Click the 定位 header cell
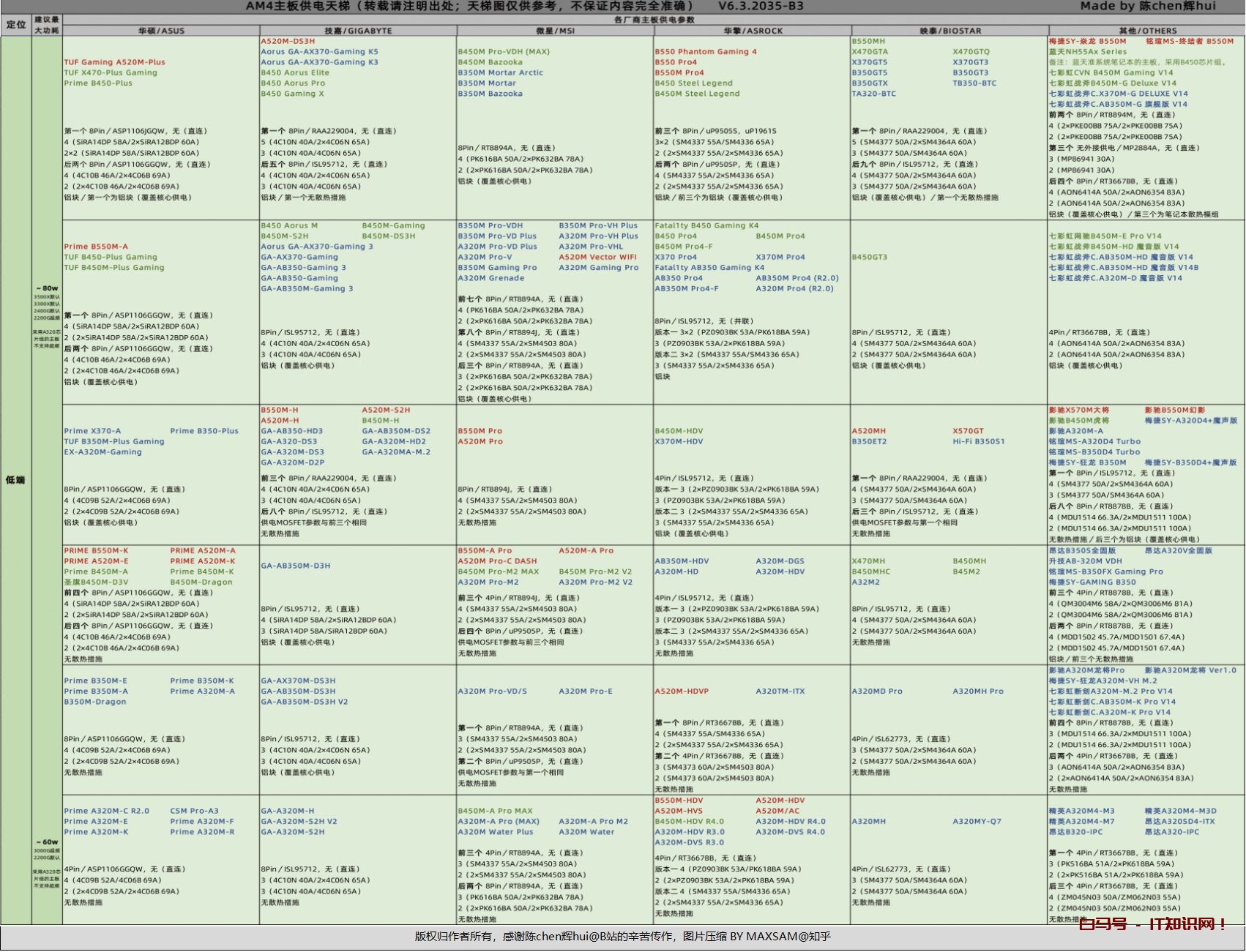Screen dimensions: 1246x952 16,25
